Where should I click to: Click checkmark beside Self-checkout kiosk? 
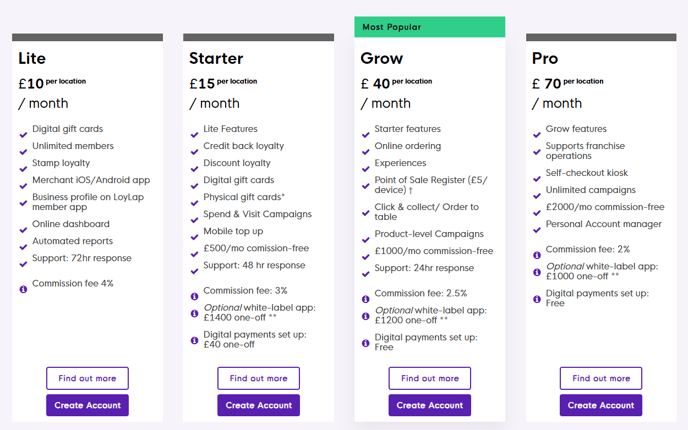[x=537, y=179]
